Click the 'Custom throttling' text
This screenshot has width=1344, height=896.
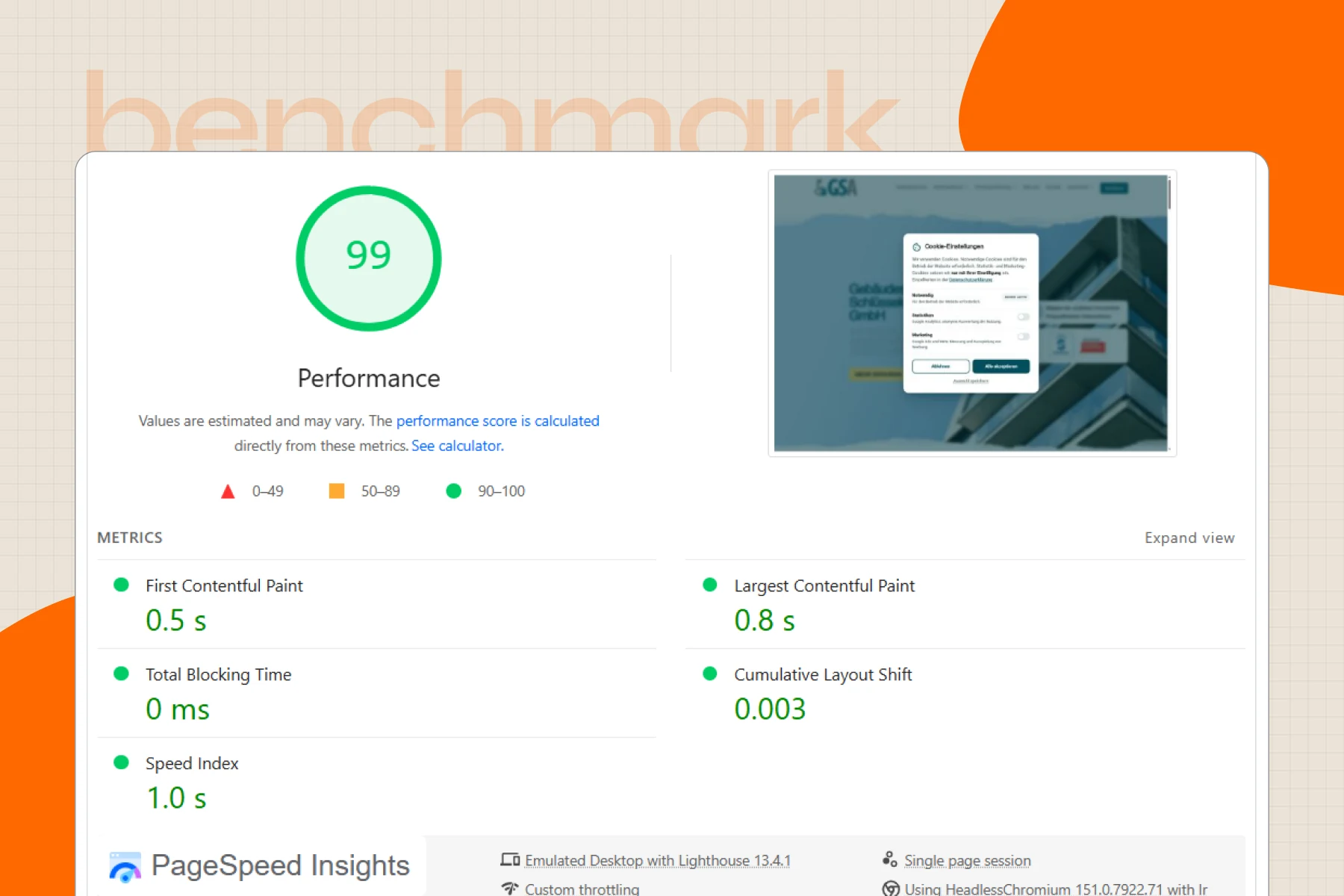click(582, 889)
